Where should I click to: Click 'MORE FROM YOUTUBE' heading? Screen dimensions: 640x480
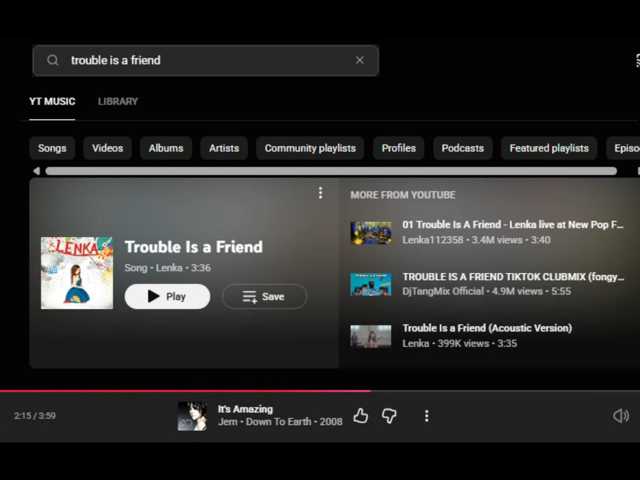[403, 195]
